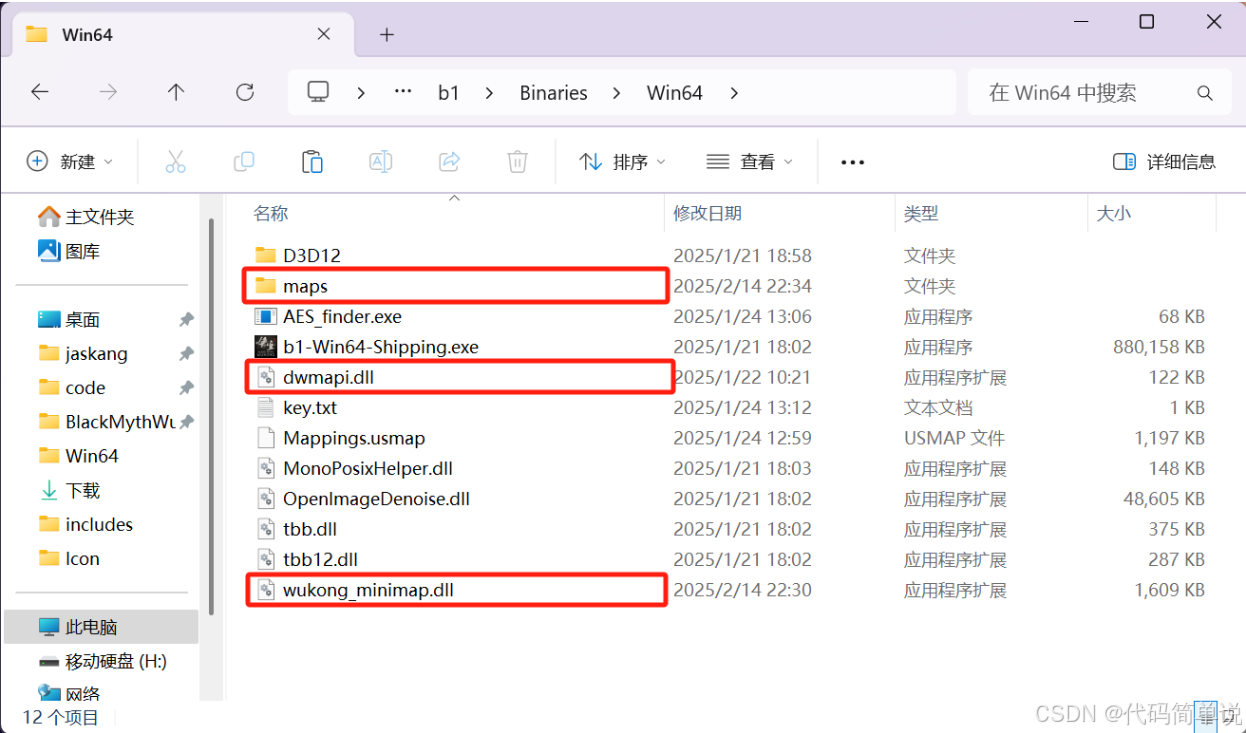Click the Cut scissors icon
The width and height of the screenshot is (1246, 733).
tap(175, 161)
